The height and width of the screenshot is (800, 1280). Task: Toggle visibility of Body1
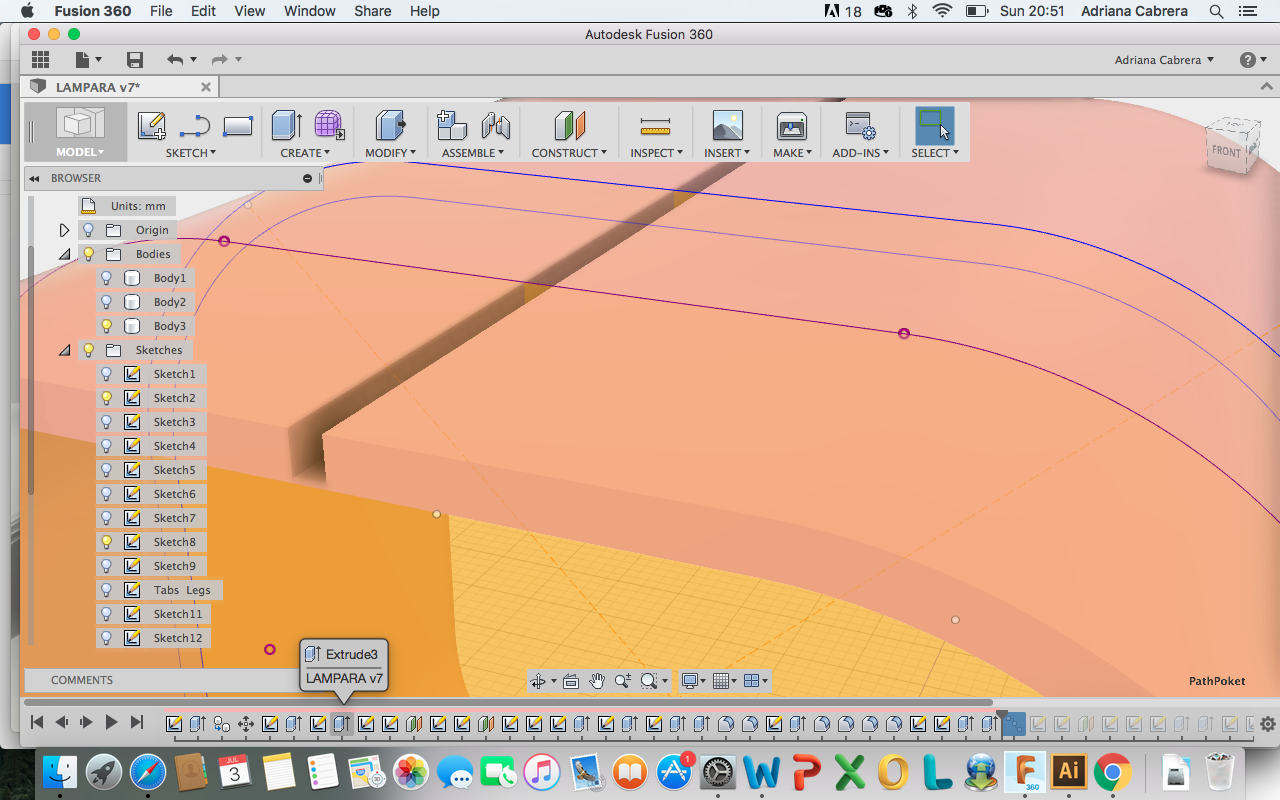pyautogui.click(x=107, y=278)
